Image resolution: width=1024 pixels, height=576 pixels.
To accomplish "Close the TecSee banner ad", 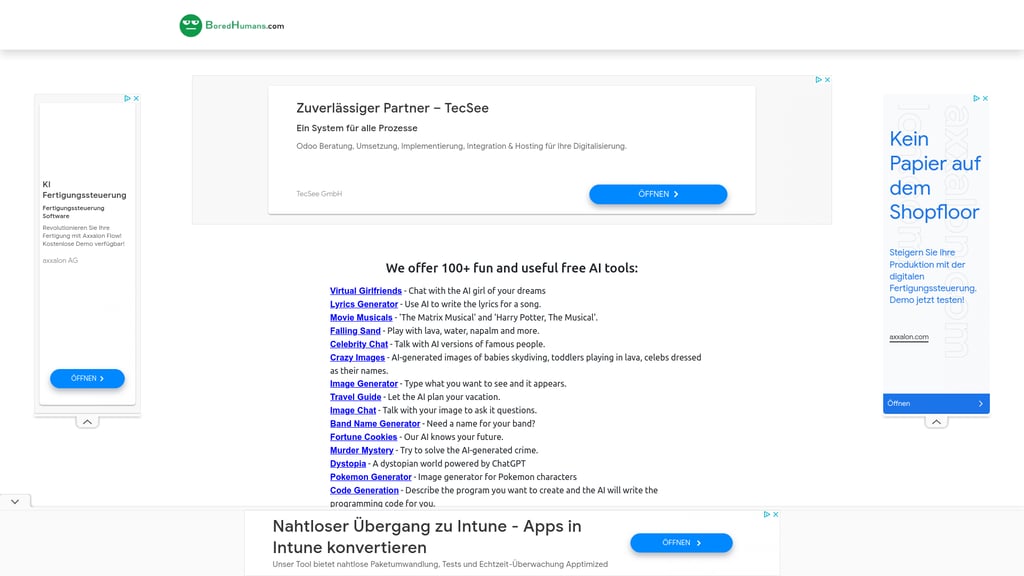I will (x=827, y=80).
